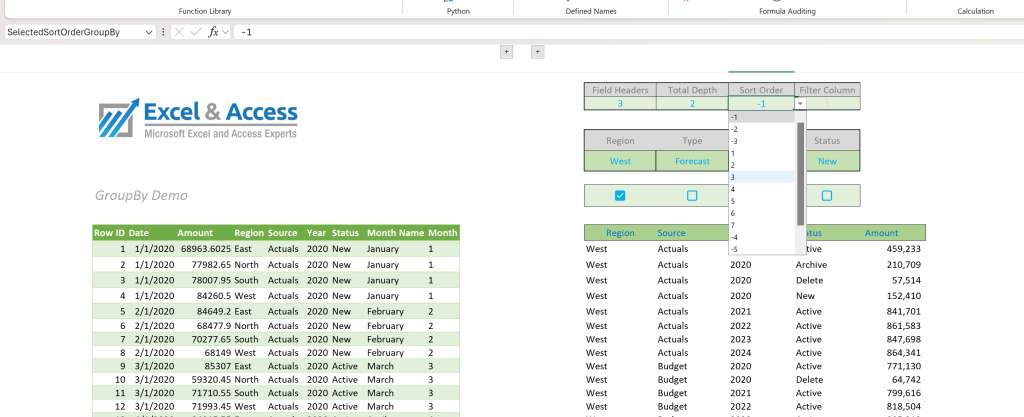Select the Type filter cell Forecast

692,161
